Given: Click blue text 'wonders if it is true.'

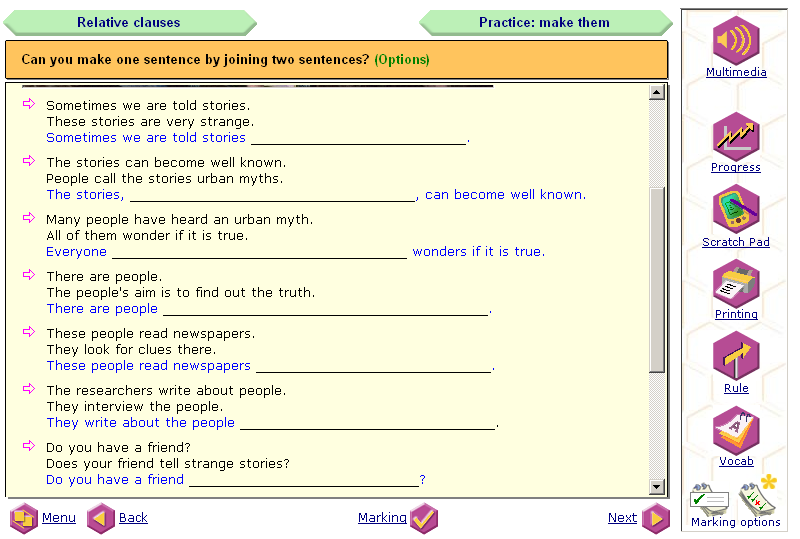Looking at the screenshot, I should point(479,252).
